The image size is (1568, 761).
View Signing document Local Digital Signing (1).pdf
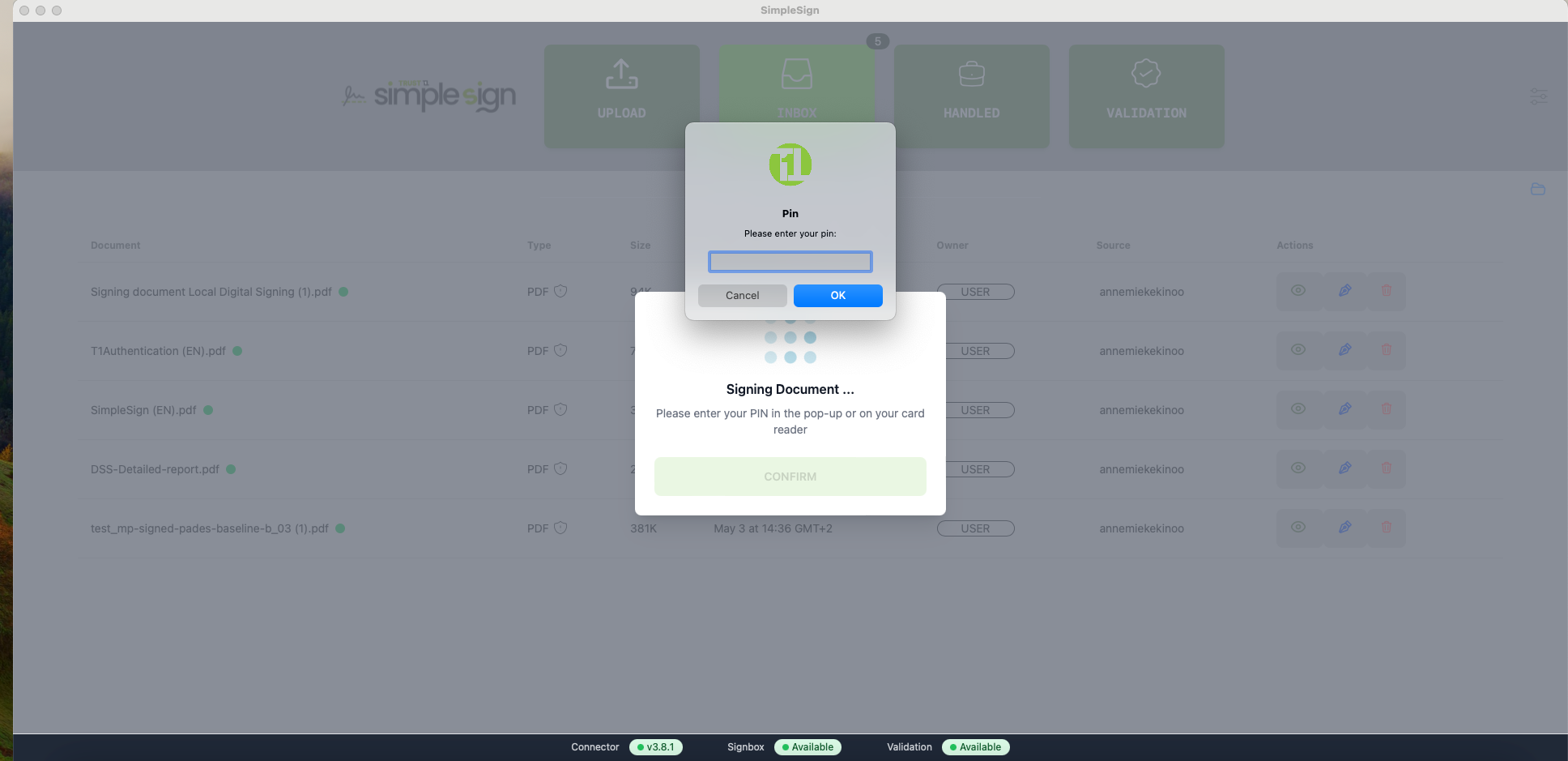point(1298,291)
